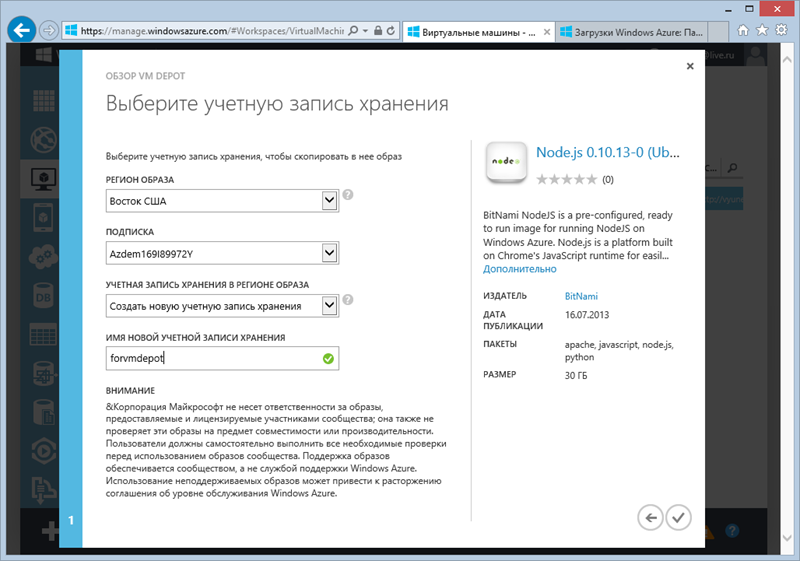The image size is (800, 561).
Task: Click the HDInsight database icon in sidebar
Action: click(x=43, y=374)
